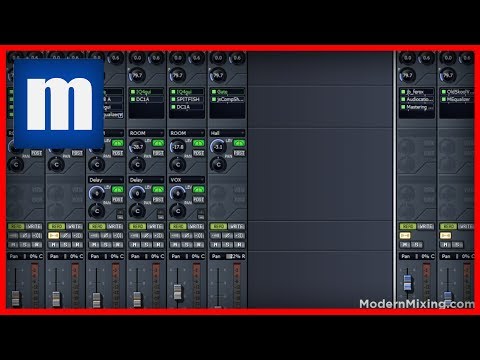Disable the green Hall send enable button
This screenshot has width=480, height=360.
(x=239, y=143)
